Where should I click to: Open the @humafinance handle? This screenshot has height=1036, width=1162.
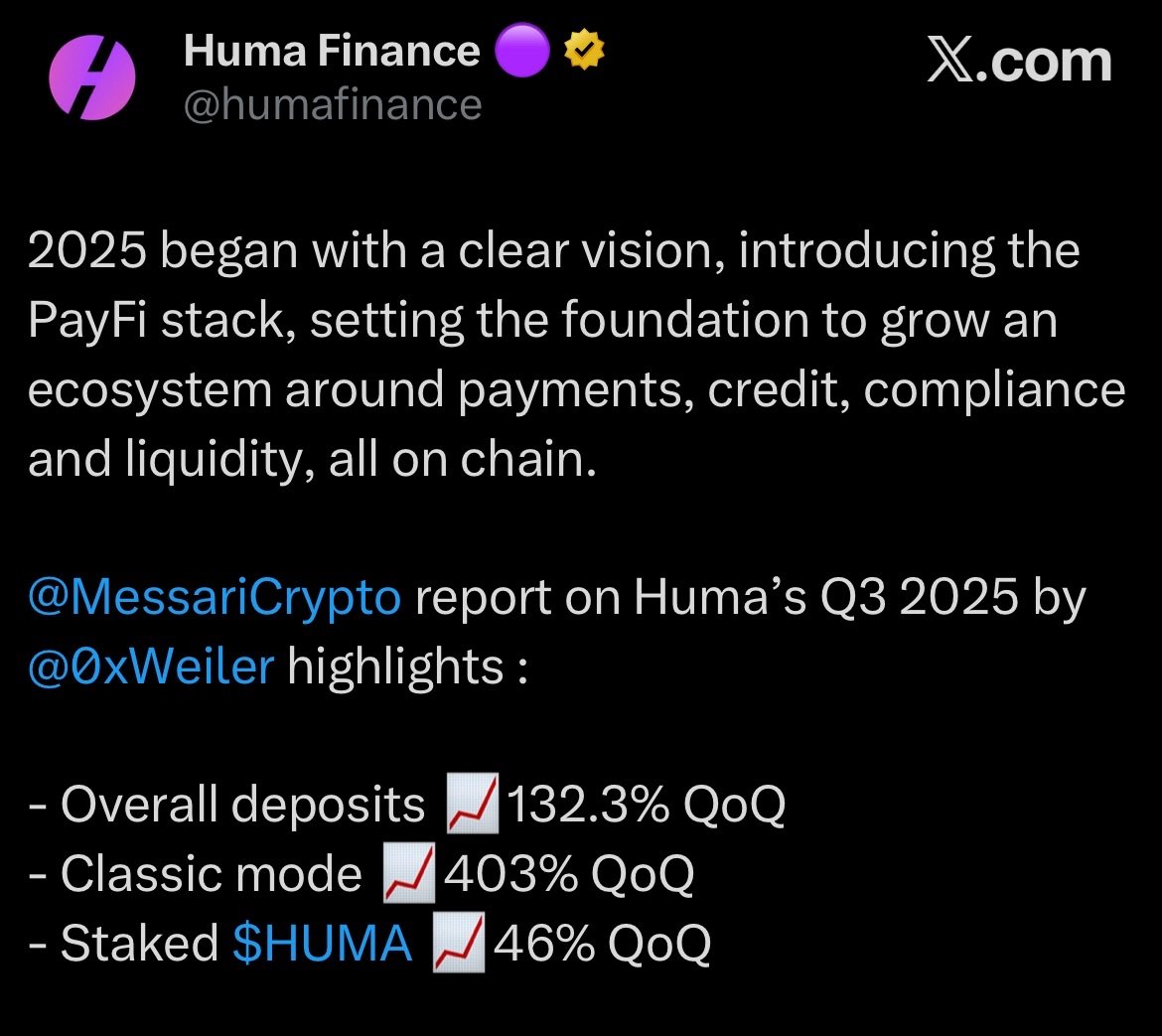point(333,104)
